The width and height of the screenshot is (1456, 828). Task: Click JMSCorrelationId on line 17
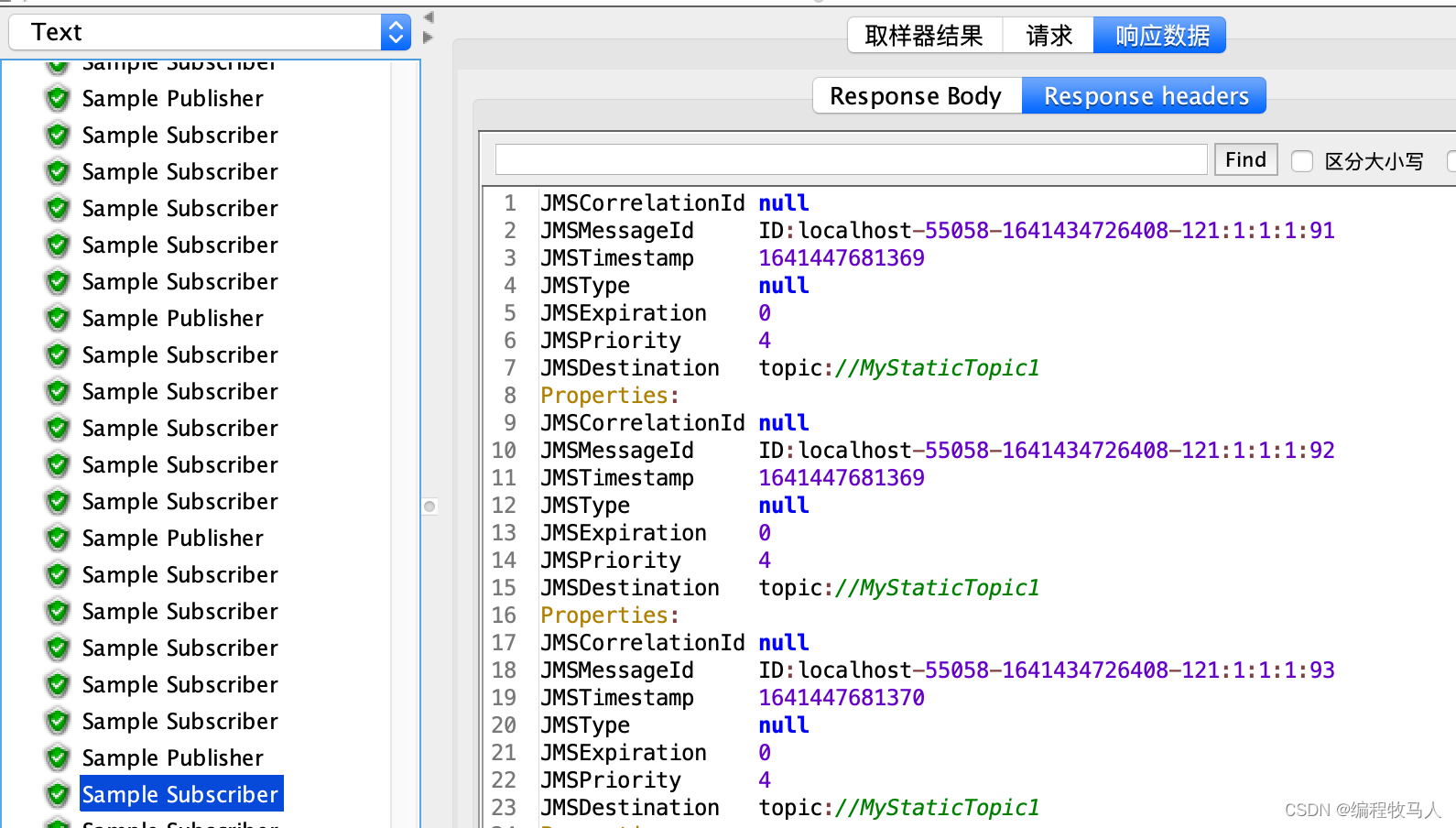point(643,642)
